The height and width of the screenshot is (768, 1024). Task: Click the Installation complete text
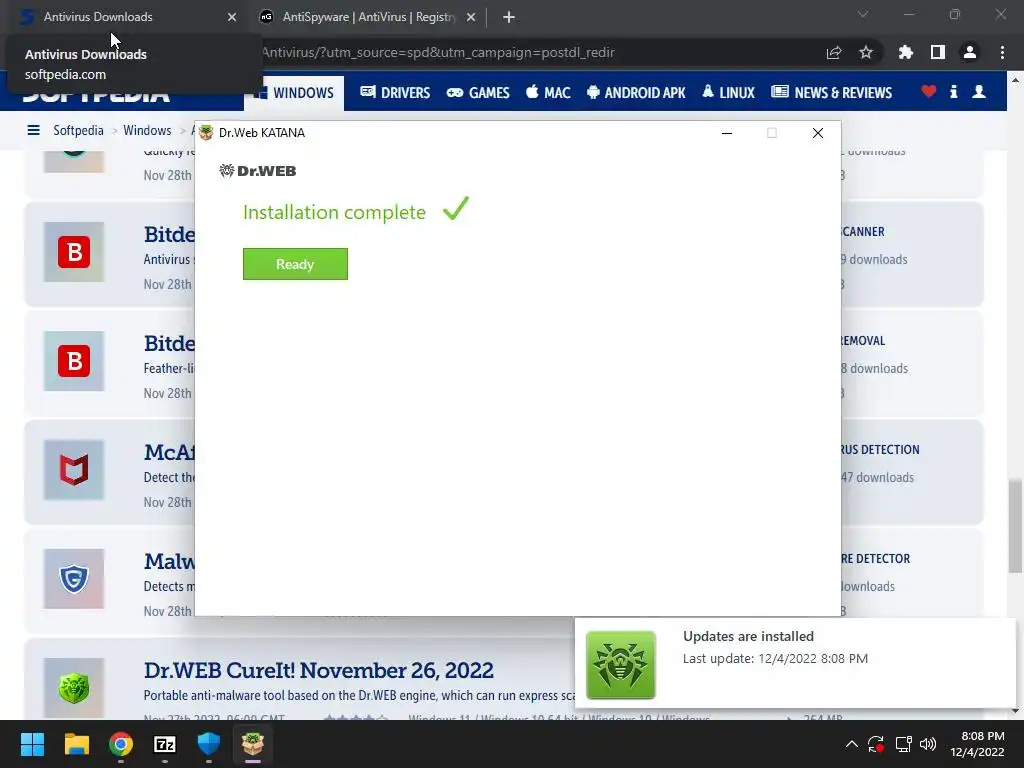pyautogui.click(x=334, y=212)
